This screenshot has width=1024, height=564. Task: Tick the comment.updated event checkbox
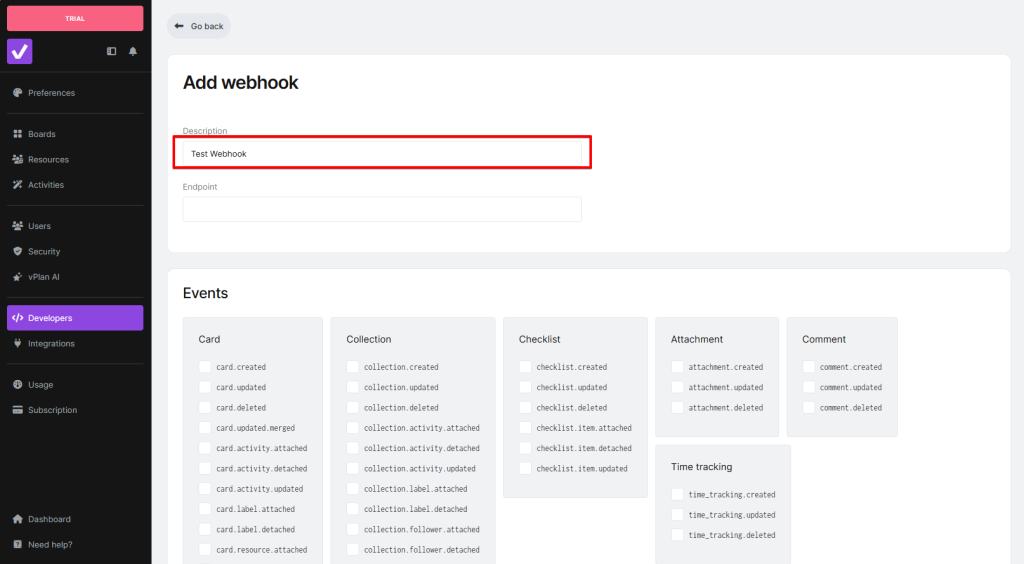click(x=809, y=387)
